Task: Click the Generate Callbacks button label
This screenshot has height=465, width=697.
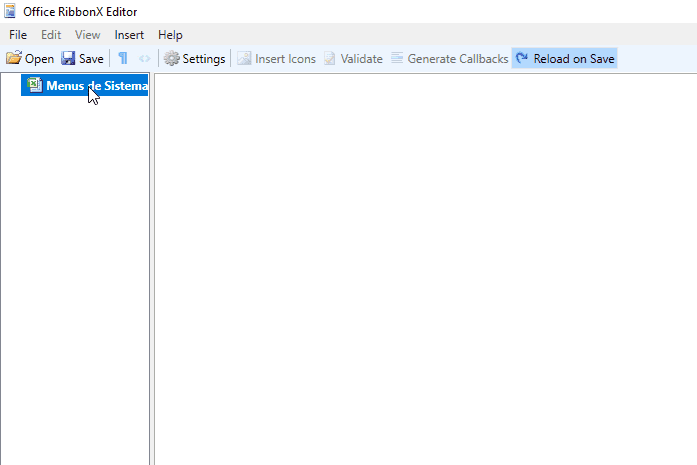Action: tap(457, 59)
